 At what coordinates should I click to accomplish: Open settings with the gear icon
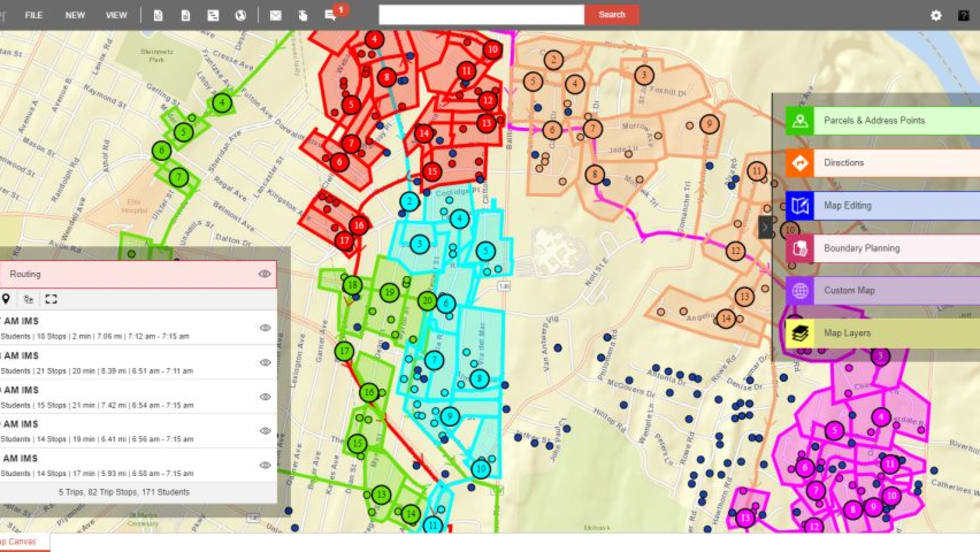click(936, 15)
